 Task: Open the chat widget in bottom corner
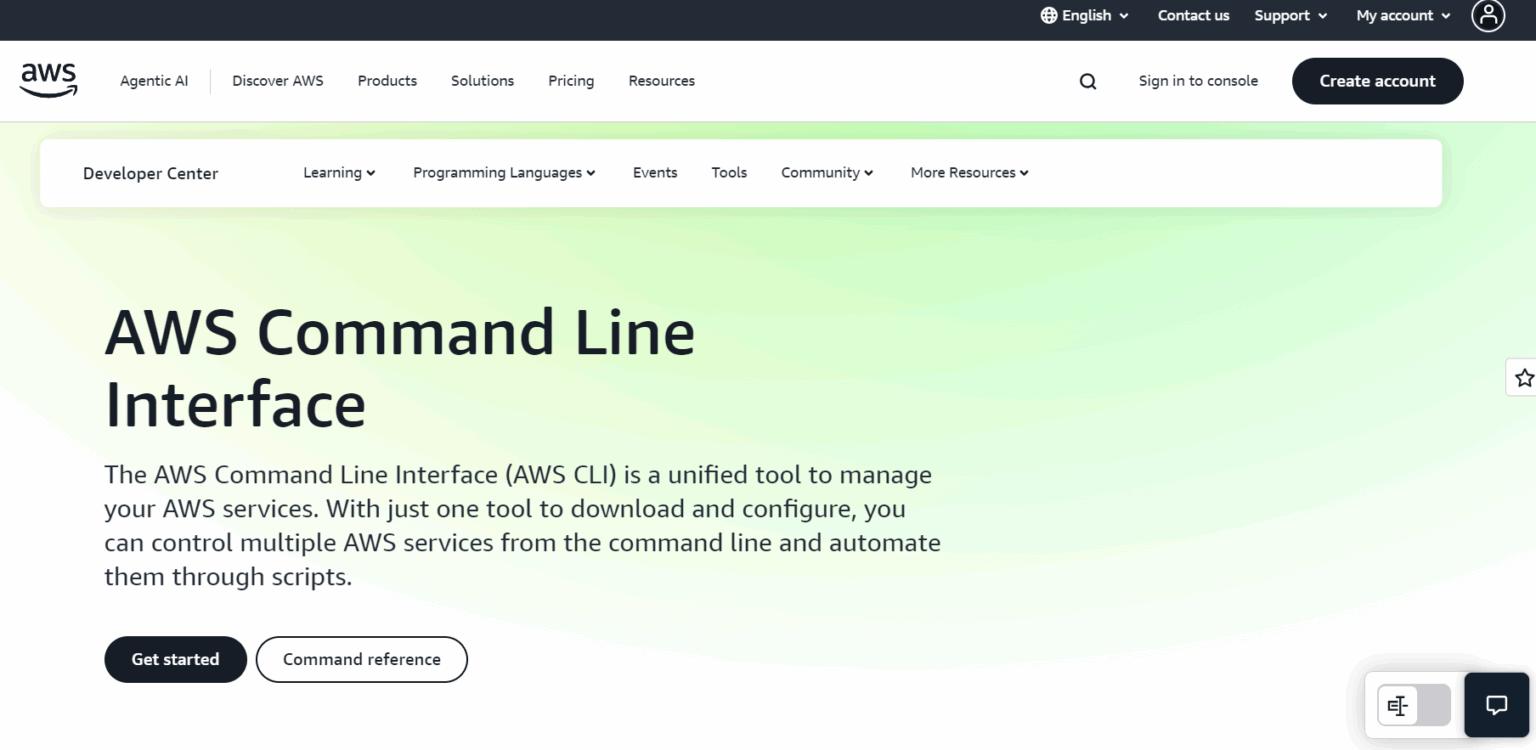(1495, 705)
